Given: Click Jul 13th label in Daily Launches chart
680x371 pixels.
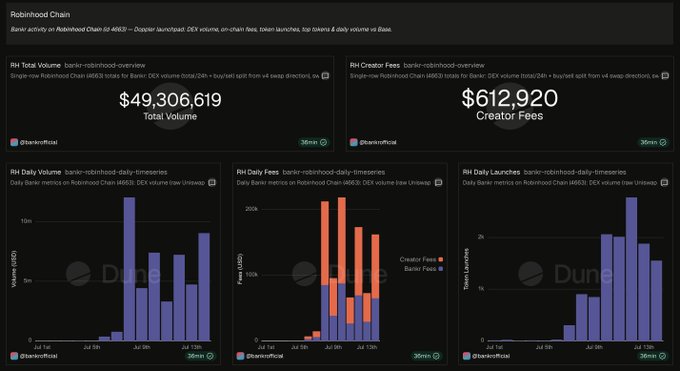Looking at the screenshot, I should (643, 347).
